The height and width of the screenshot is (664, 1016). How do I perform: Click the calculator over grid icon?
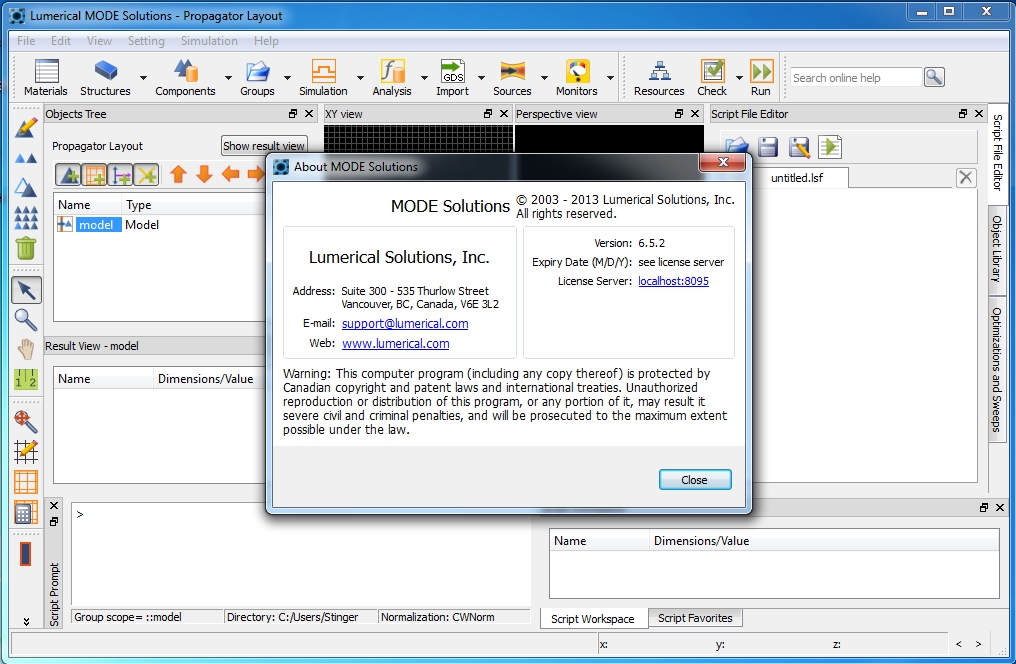[x=26, y=513]
